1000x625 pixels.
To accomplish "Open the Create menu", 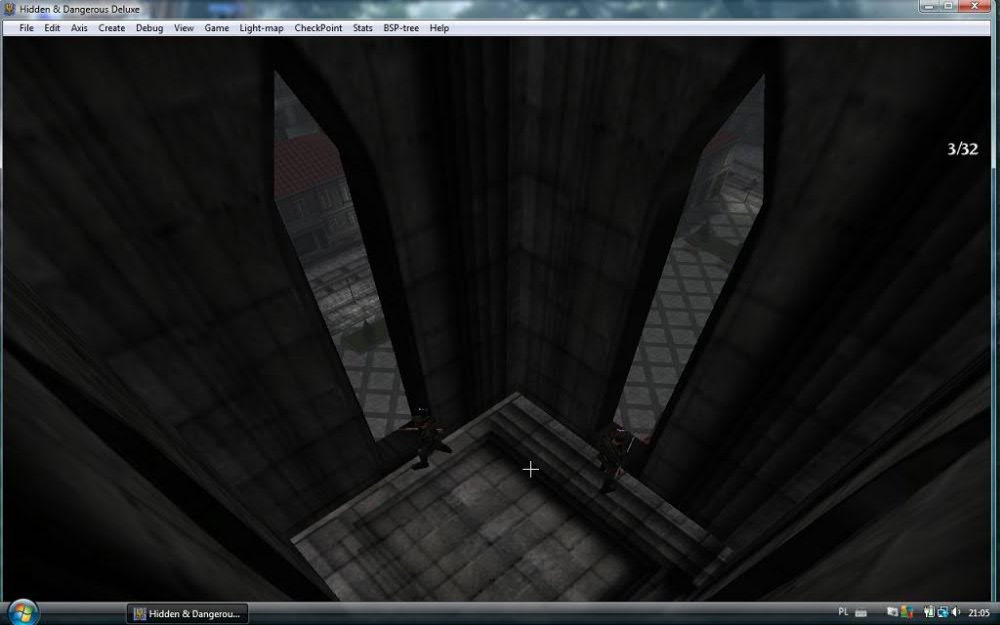I will [x=112, y=28].
